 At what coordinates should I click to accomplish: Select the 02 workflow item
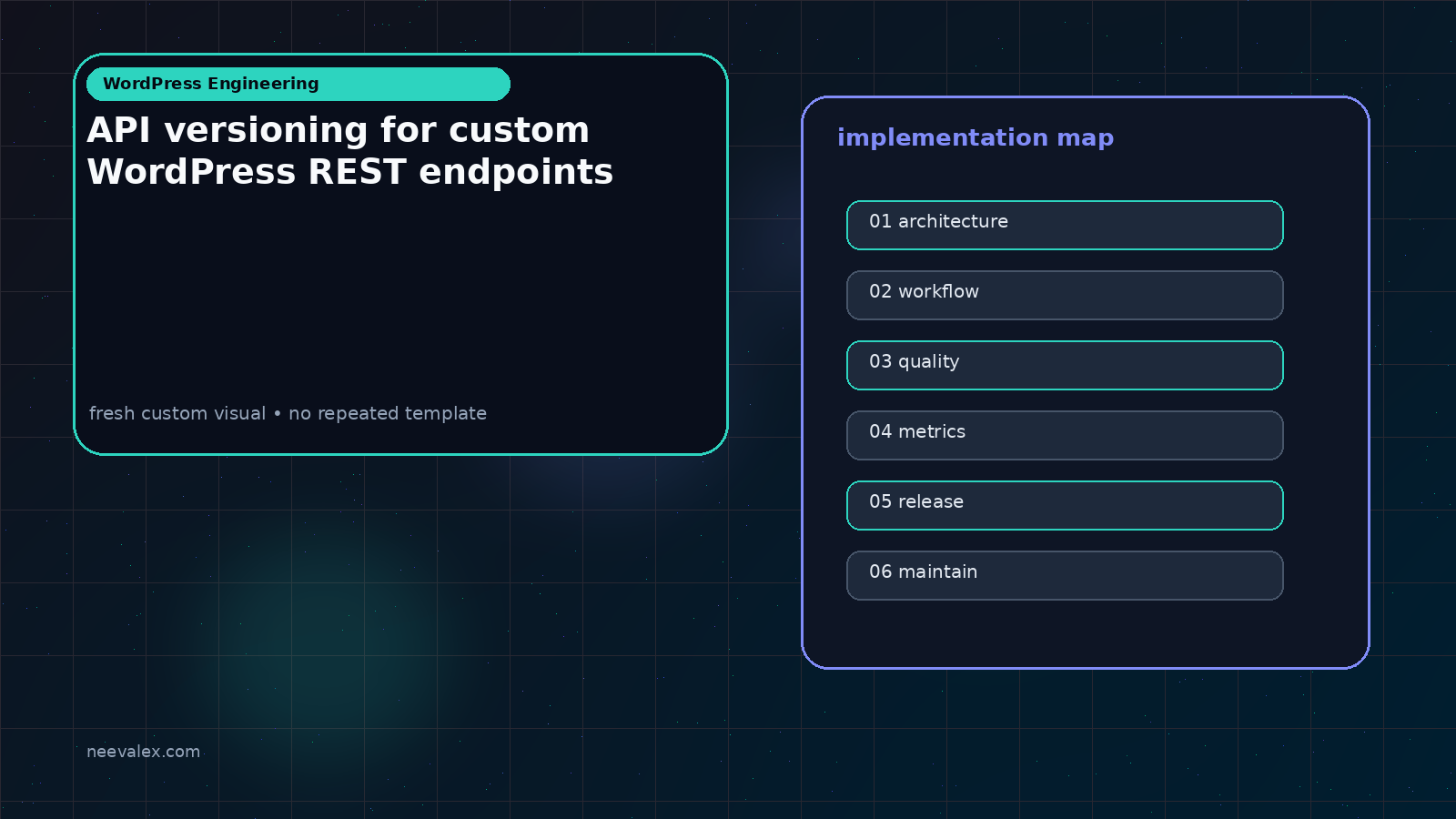click(x=1065, y=295)
